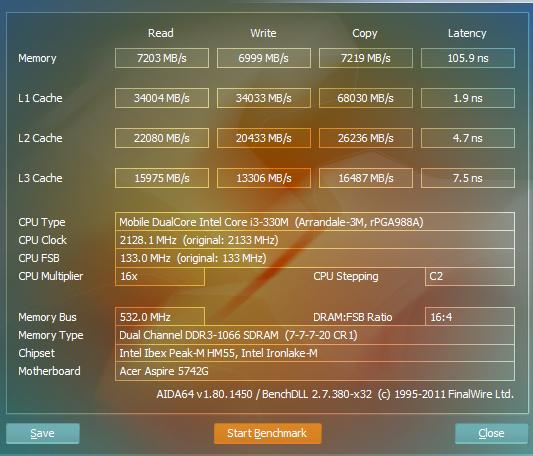Click the CPU Multiplier label
This screenshot has height=456, width=533.
tap(51, 276)
